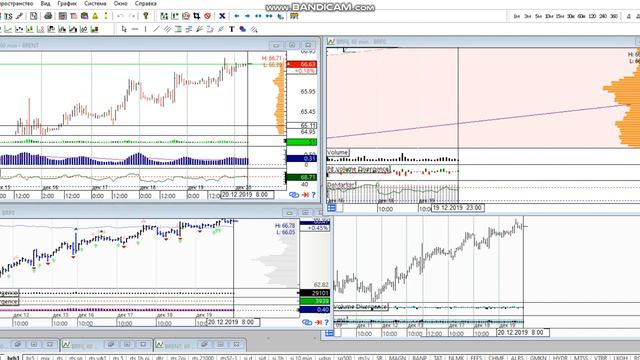Click the question mark in bottom-left chart
This screenshot has height=360, width=640.
326,322
